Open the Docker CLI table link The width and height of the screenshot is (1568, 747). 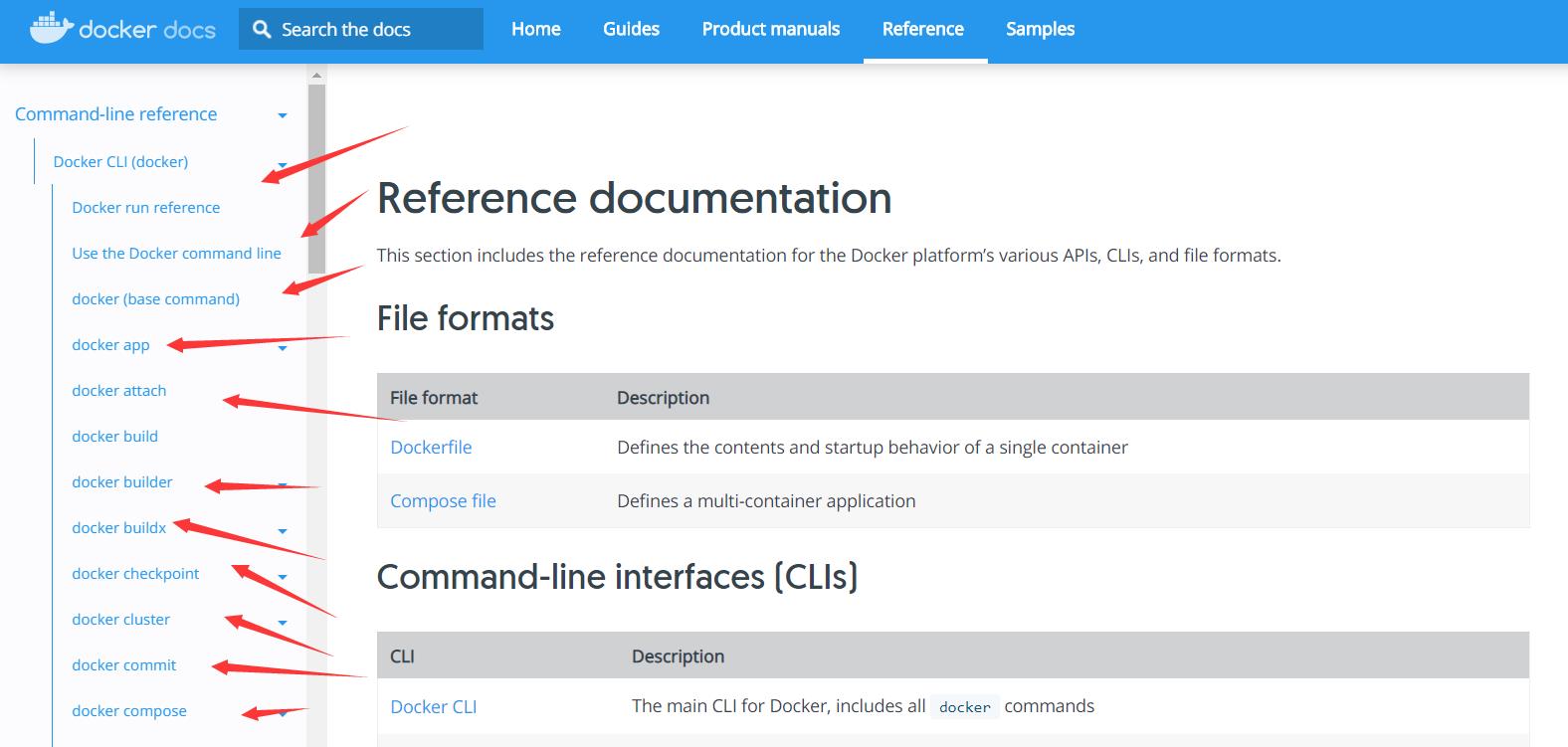coord(433,706)
